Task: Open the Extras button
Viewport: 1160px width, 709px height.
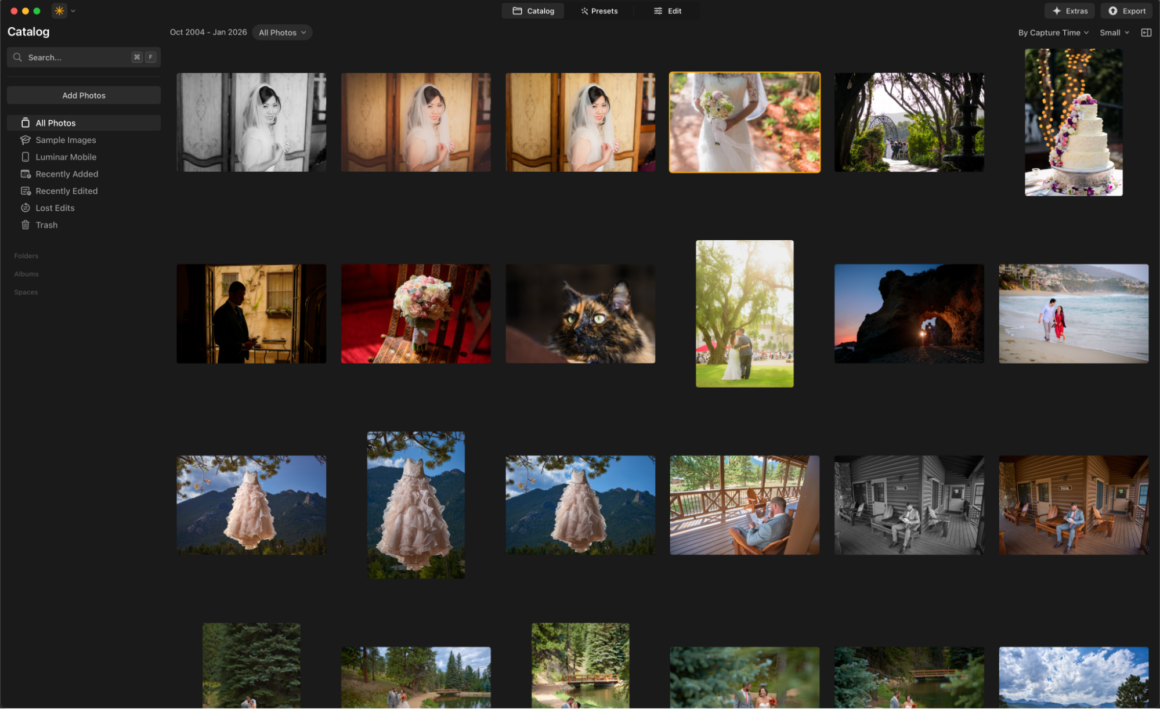Action: coord(1070,11)
